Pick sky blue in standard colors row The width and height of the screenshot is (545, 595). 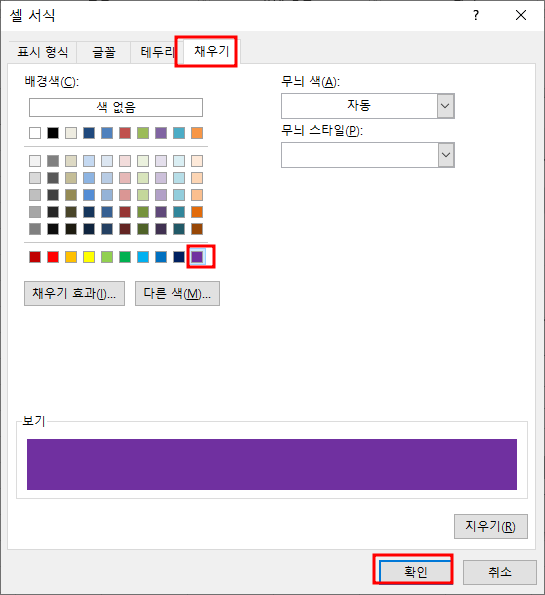coord(143,257)
